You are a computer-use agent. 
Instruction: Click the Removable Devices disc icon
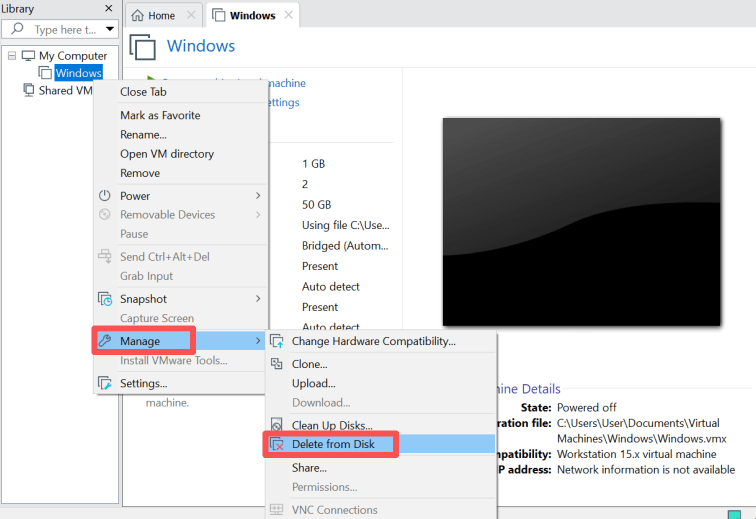point(105,214)
